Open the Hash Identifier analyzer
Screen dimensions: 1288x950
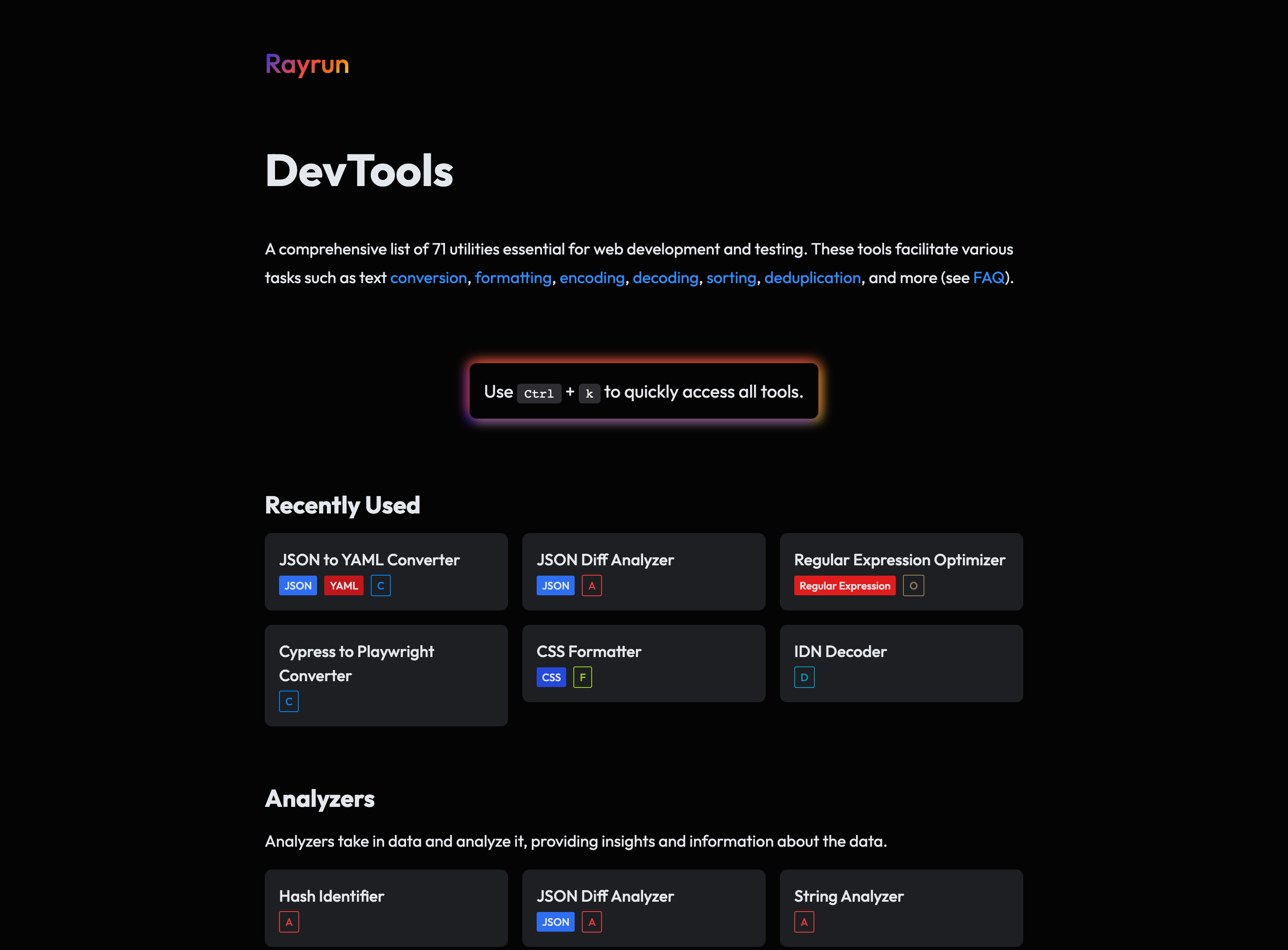[x=331, y=896]
